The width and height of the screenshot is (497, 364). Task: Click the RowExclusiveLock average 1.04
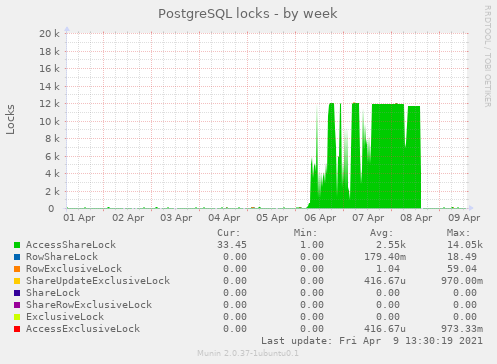pos(388,269)
